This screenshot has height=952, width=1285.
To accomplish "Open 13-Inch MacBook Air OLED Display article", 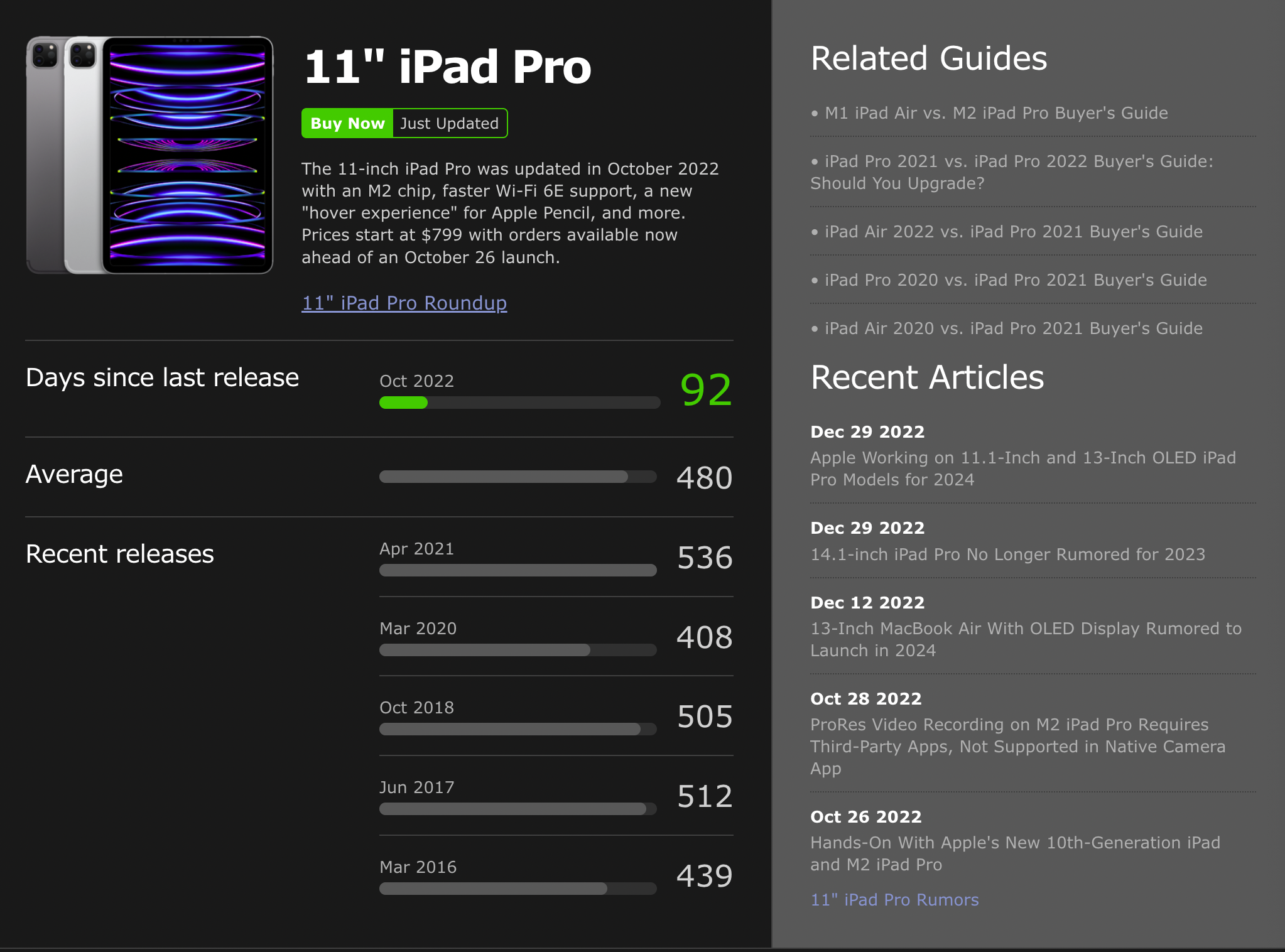I will point(1026,639).
